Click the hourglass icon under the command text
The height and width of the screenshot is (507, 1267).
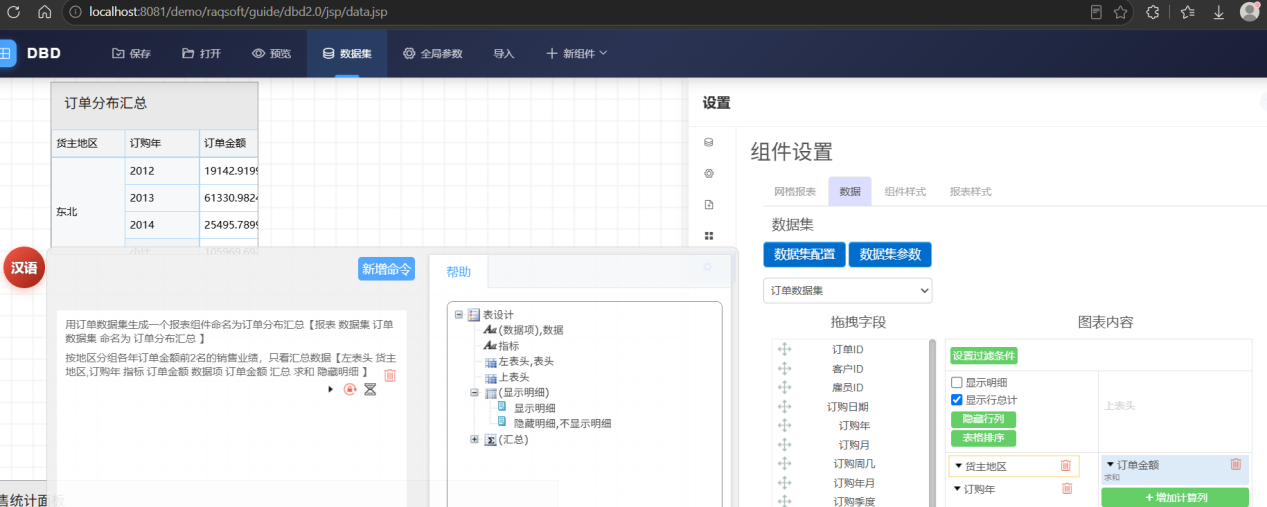(370, 389)
